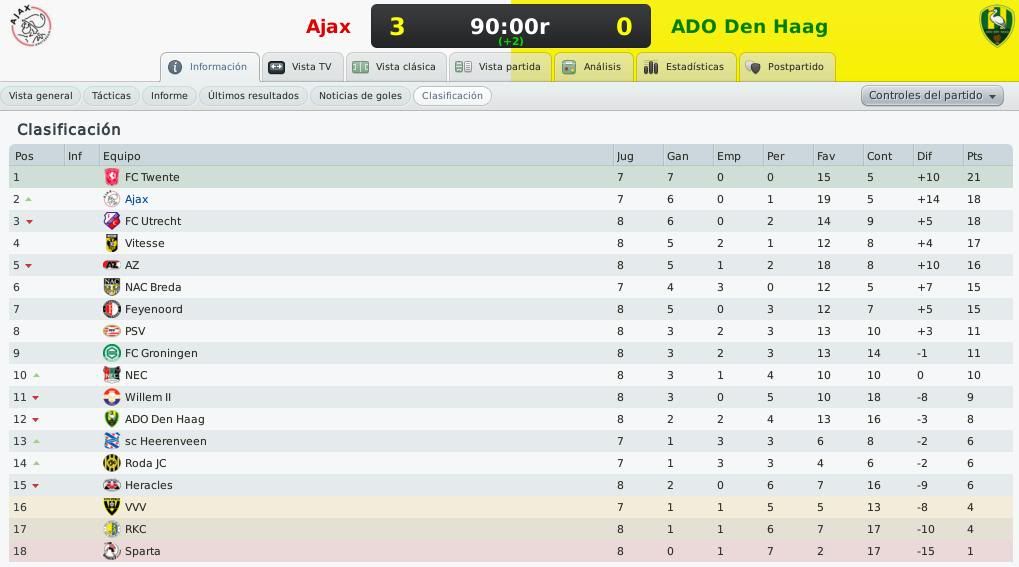Screen dimensions: 1019x567
Task: Open the Controles del partido dropdown
Action: pos(932,96)
